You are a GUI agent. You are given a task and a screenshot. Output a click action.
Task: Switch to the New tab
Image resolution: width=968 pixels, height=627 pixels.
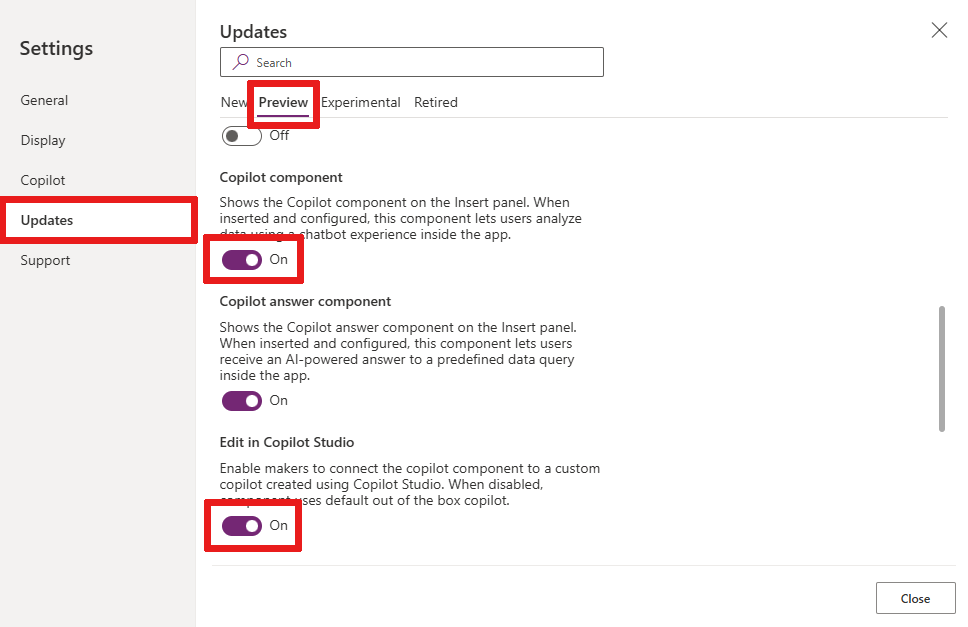tap(233, 102)
